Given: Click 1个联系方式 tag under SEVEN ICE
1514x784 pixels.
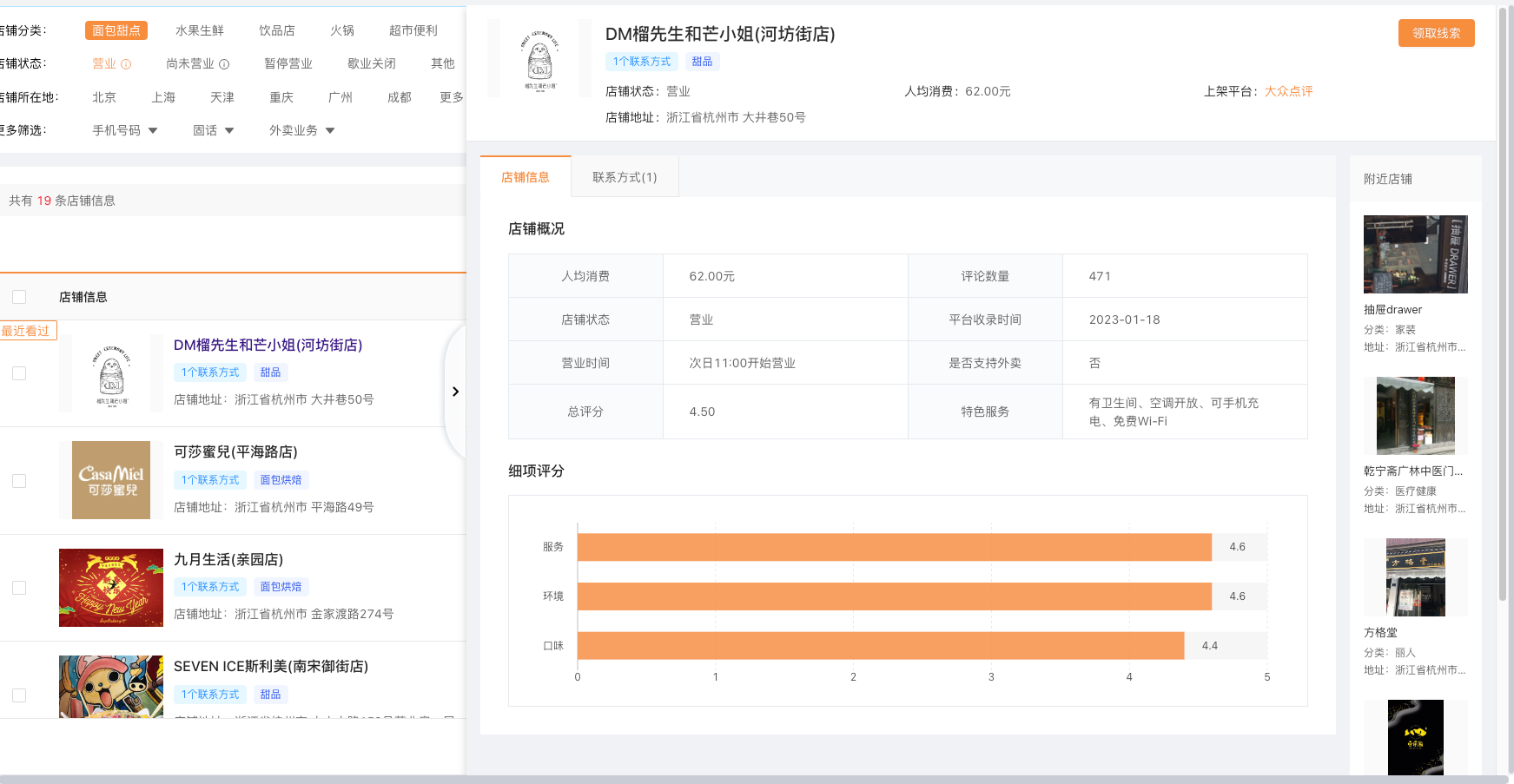Looking at the screenshot, I should pyautogui.click(x=210, y=695).
